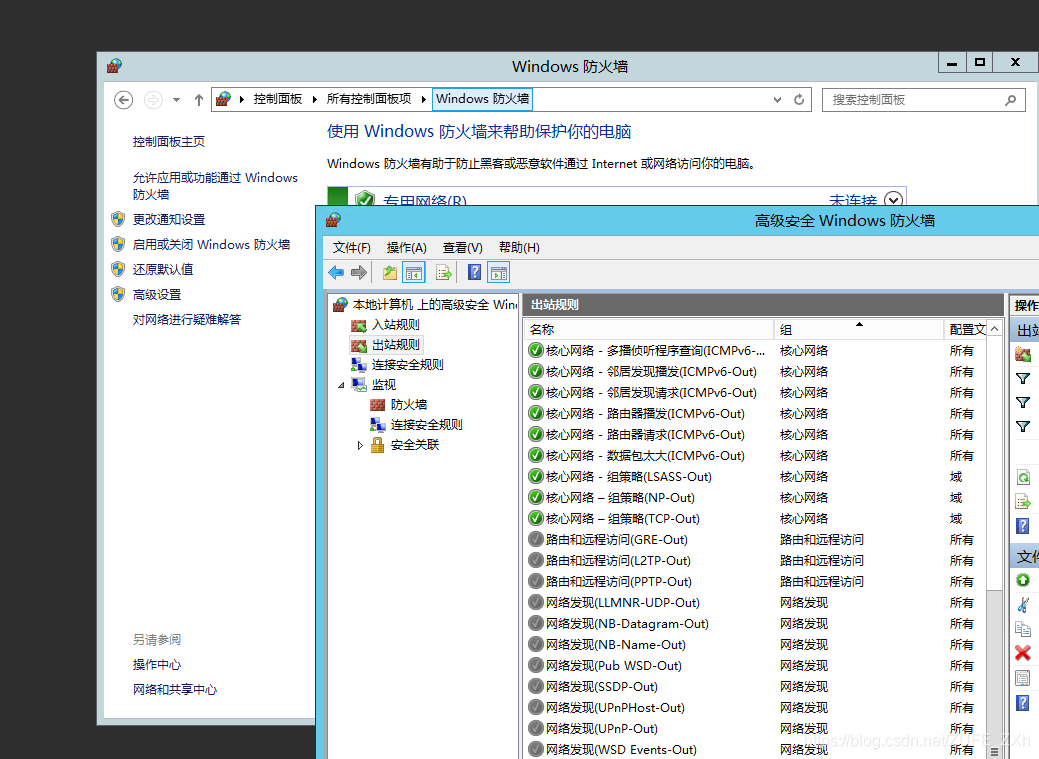Expand the 专用网络 section chevron

pyautogui.click(x=893, y=199)
